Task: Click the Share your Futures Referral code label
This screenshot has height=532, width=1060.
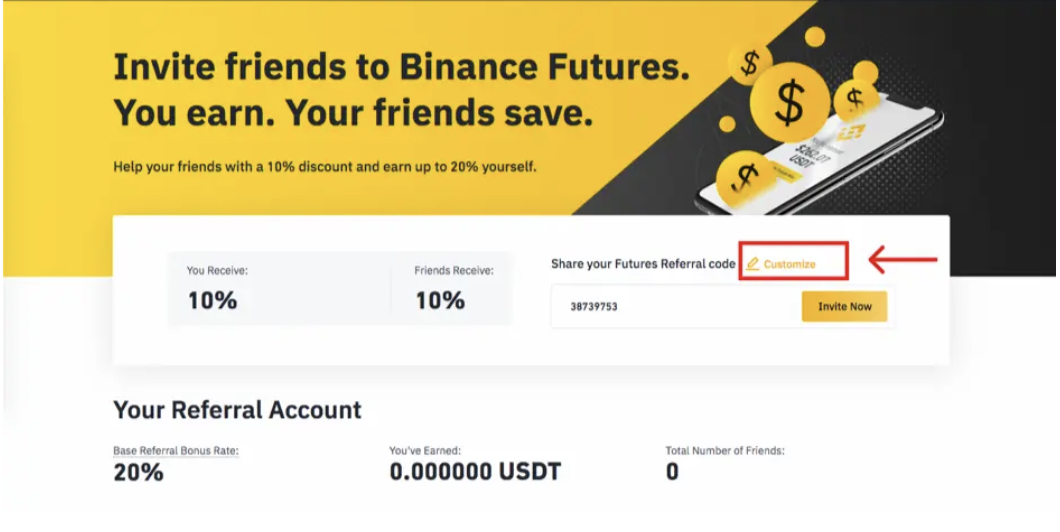Action: pos(643,264)
